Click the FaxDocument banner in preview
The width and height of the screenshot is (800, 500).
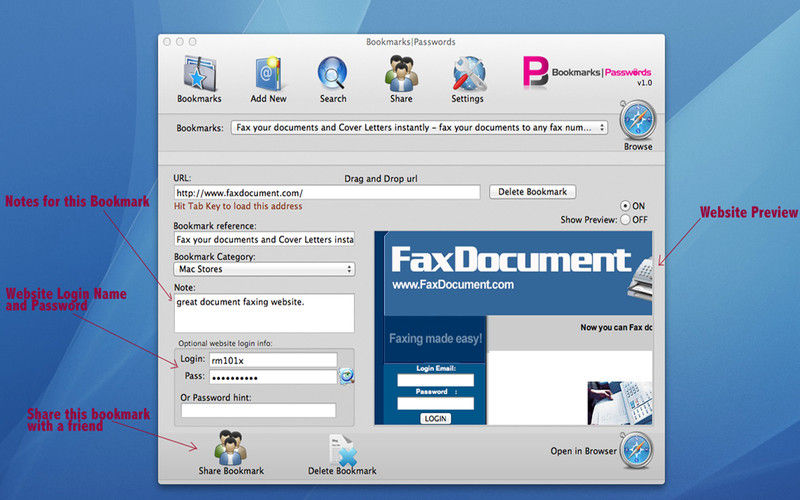518,273
